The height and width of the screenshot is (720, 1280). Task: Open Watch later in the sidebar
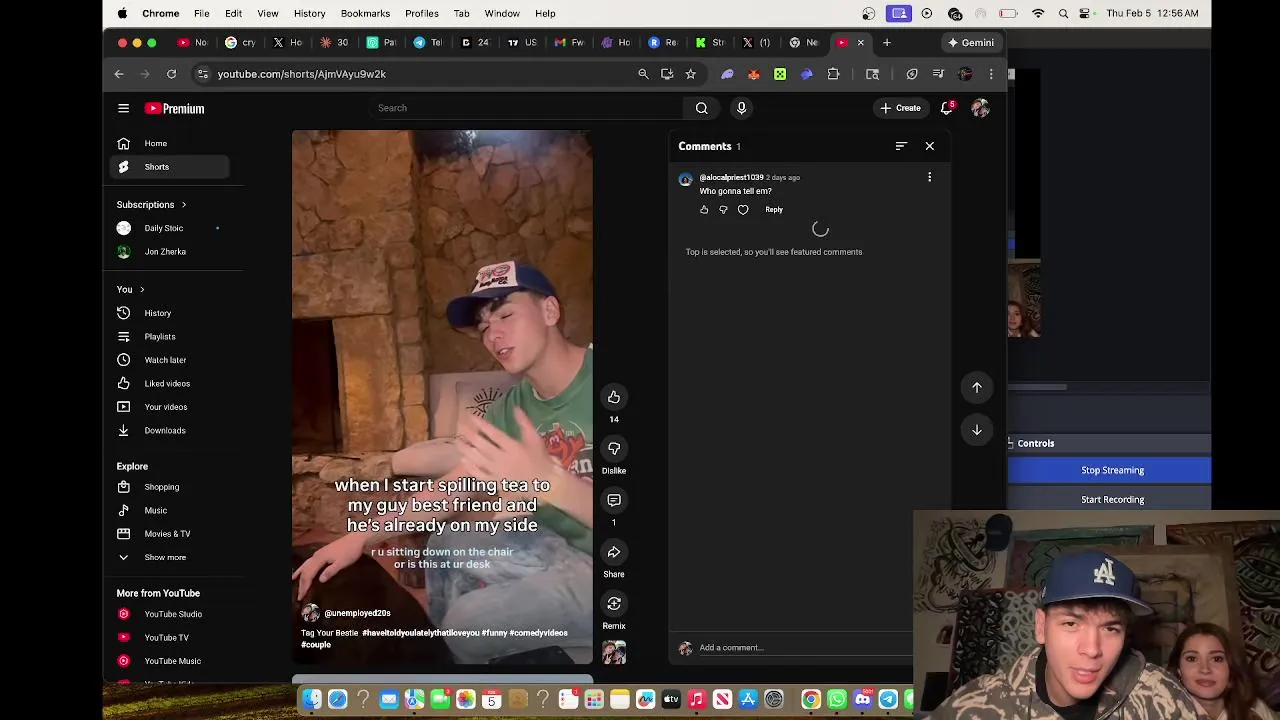click(x=170, y=360)
